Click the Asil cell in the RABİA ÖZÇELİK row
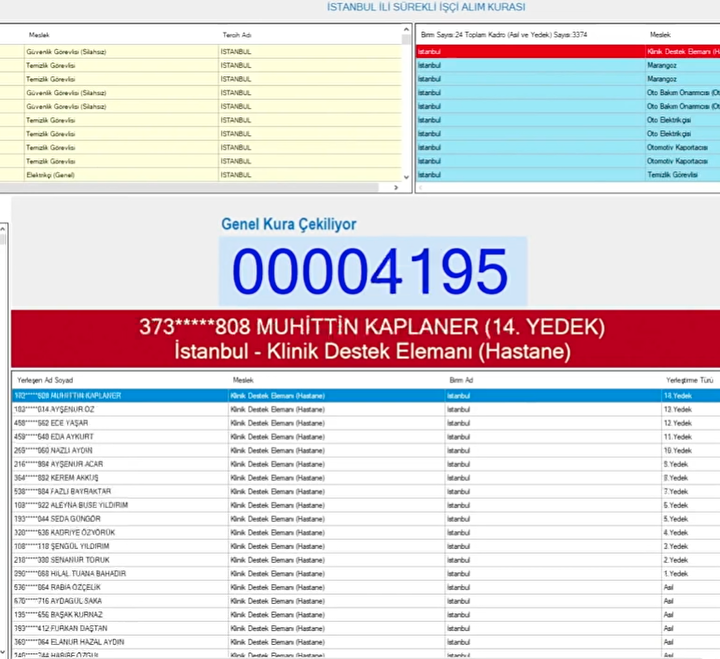 point(691,587)
